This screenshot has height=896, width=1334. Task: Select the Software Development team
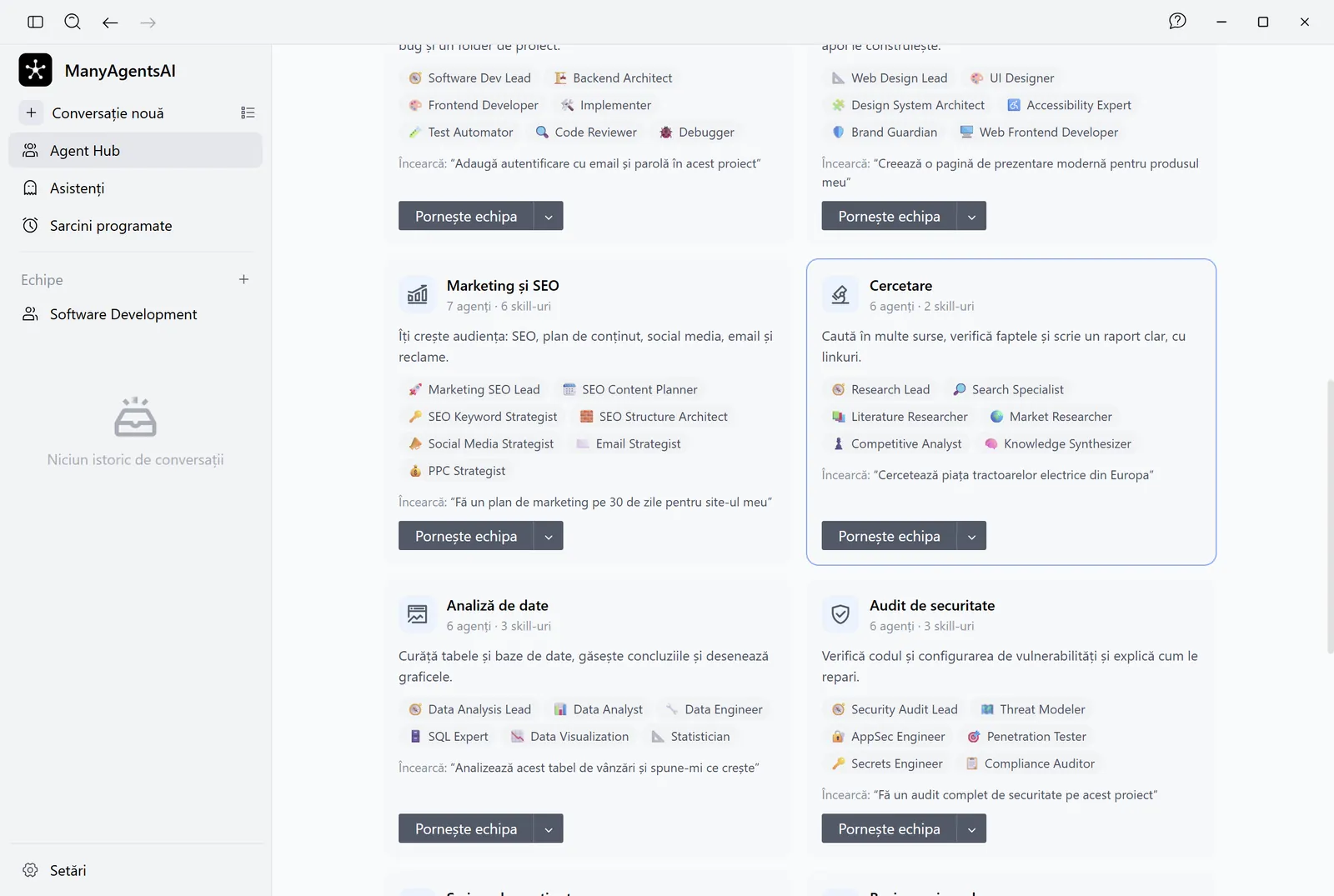point(135,314)
